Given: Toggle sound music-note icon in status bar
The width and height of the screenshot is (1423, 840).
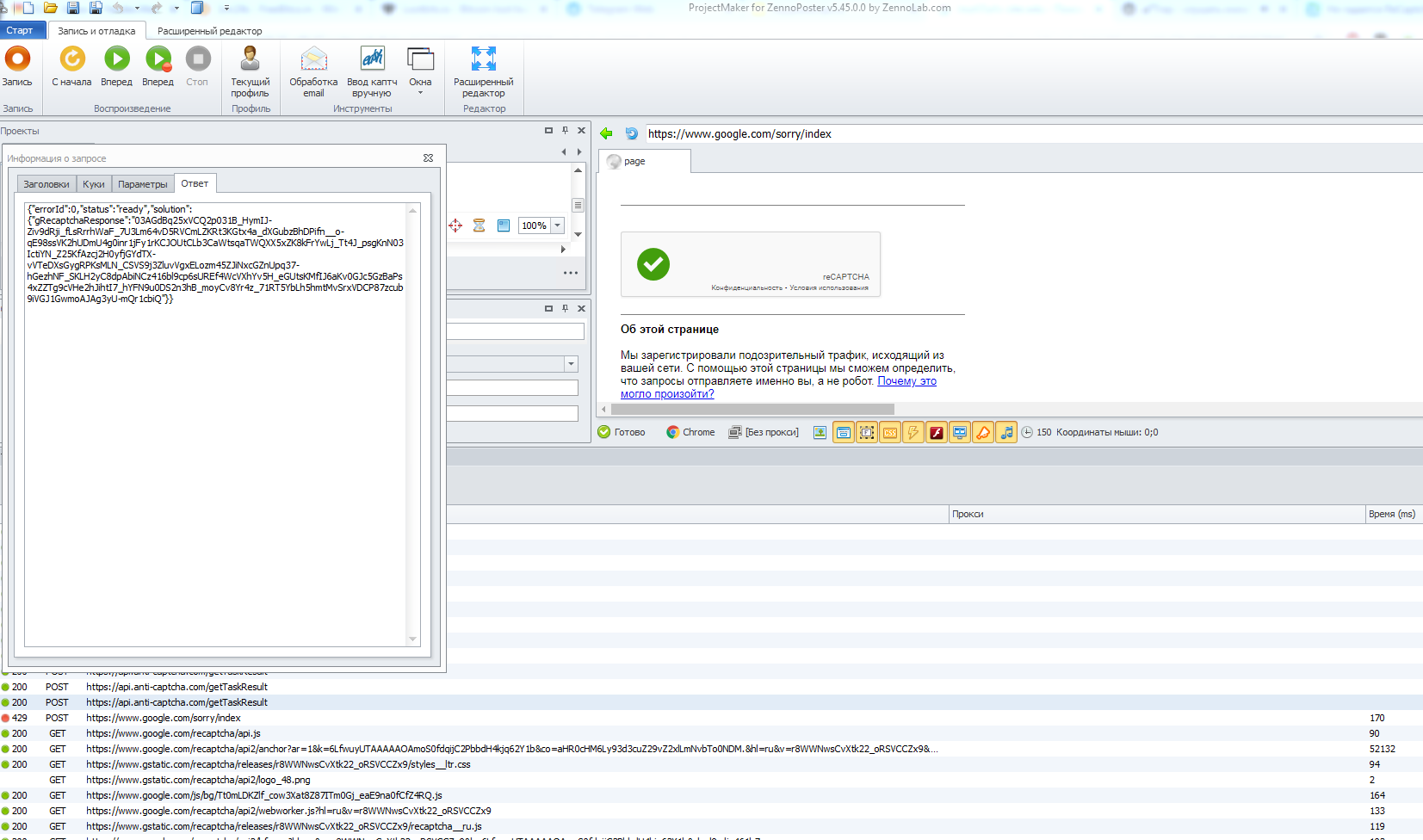Looking at the screenshot, I should pyautogui.click(x=1006, y=432).
